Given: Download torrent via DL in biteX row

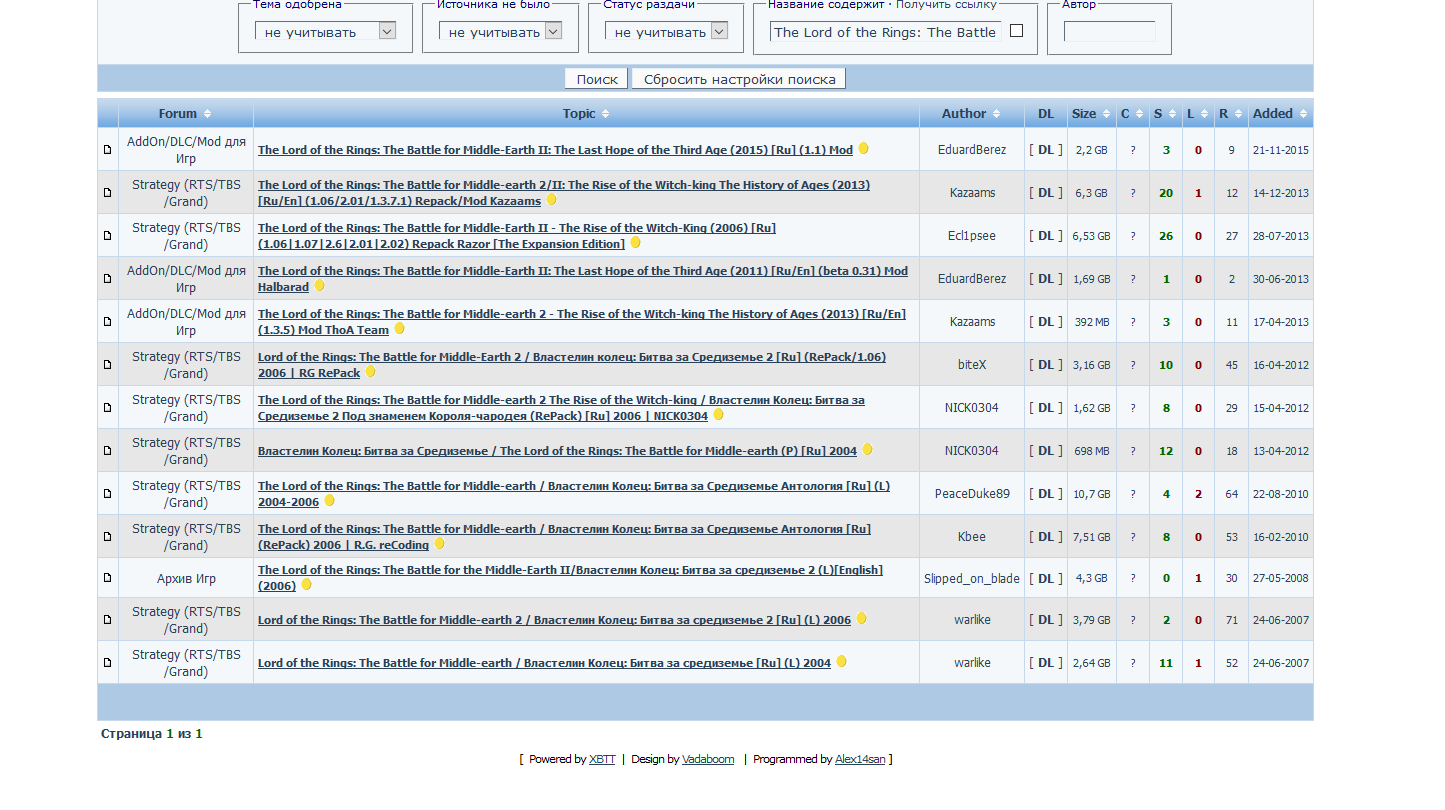Looking at the screenshot, I should point(1046,365).
